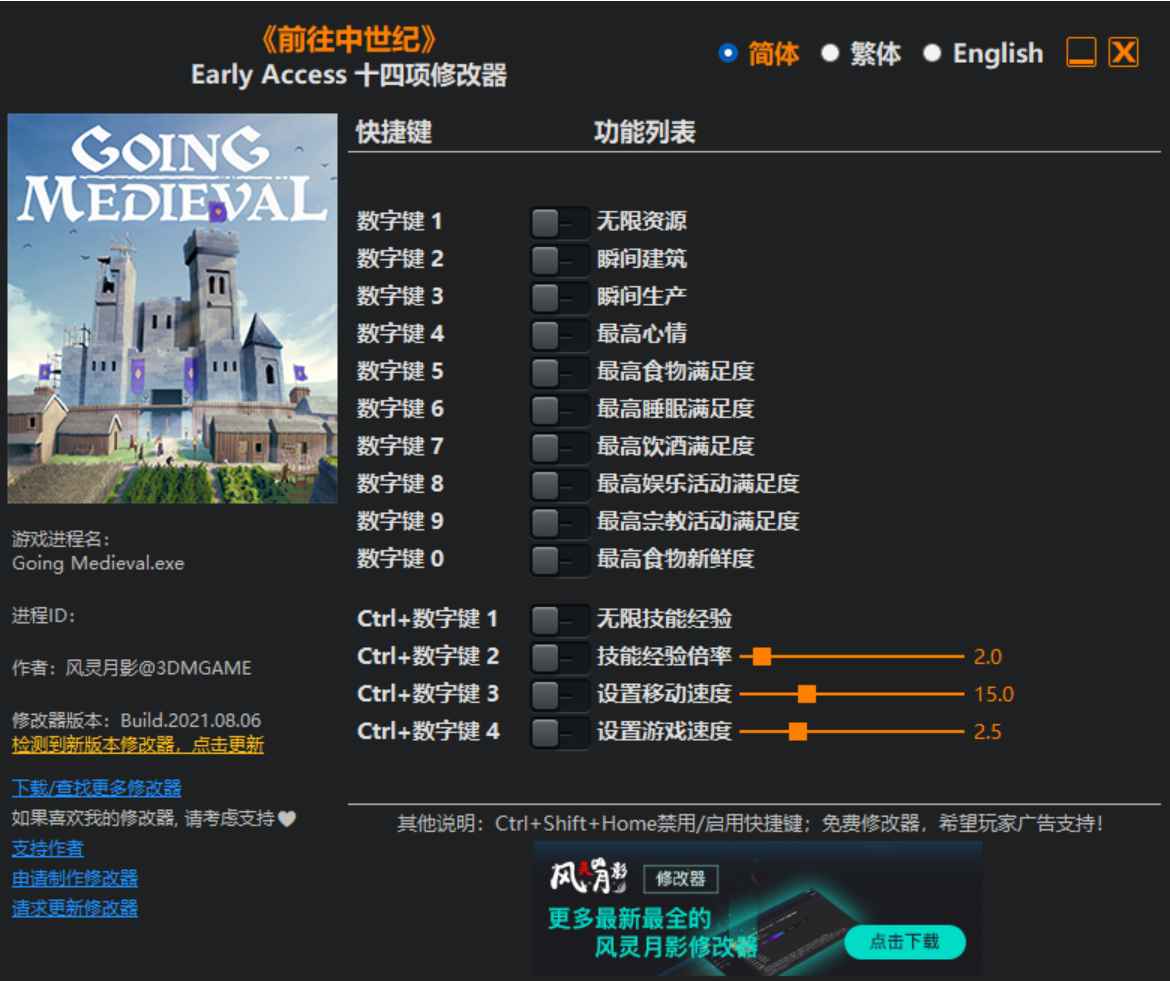Move the 设置移动速度 slider handle
Screen dimensions: 1170x981
(808, 694)
